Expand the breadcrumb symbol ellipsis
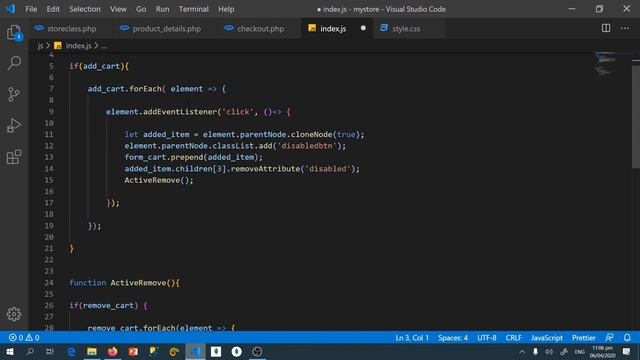This screenshot has height=360, width=640. [x=104, y=46]
